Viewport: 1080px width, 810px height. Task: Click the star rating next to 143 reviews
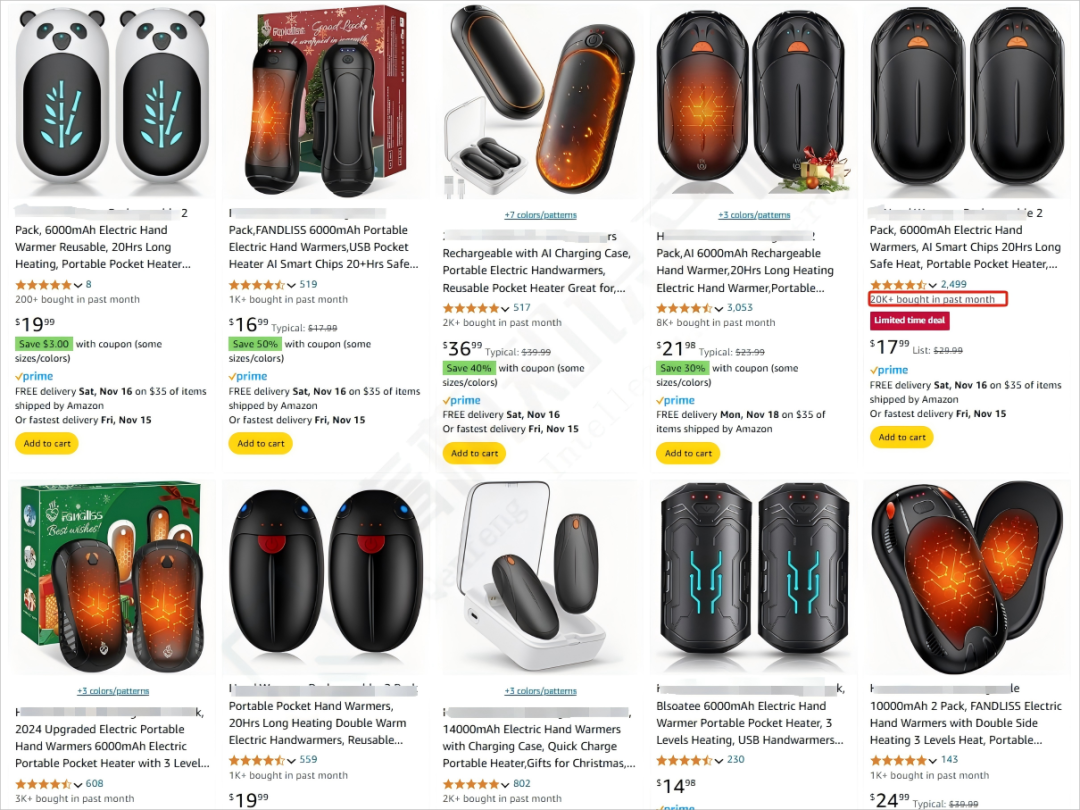click(898, 760)
